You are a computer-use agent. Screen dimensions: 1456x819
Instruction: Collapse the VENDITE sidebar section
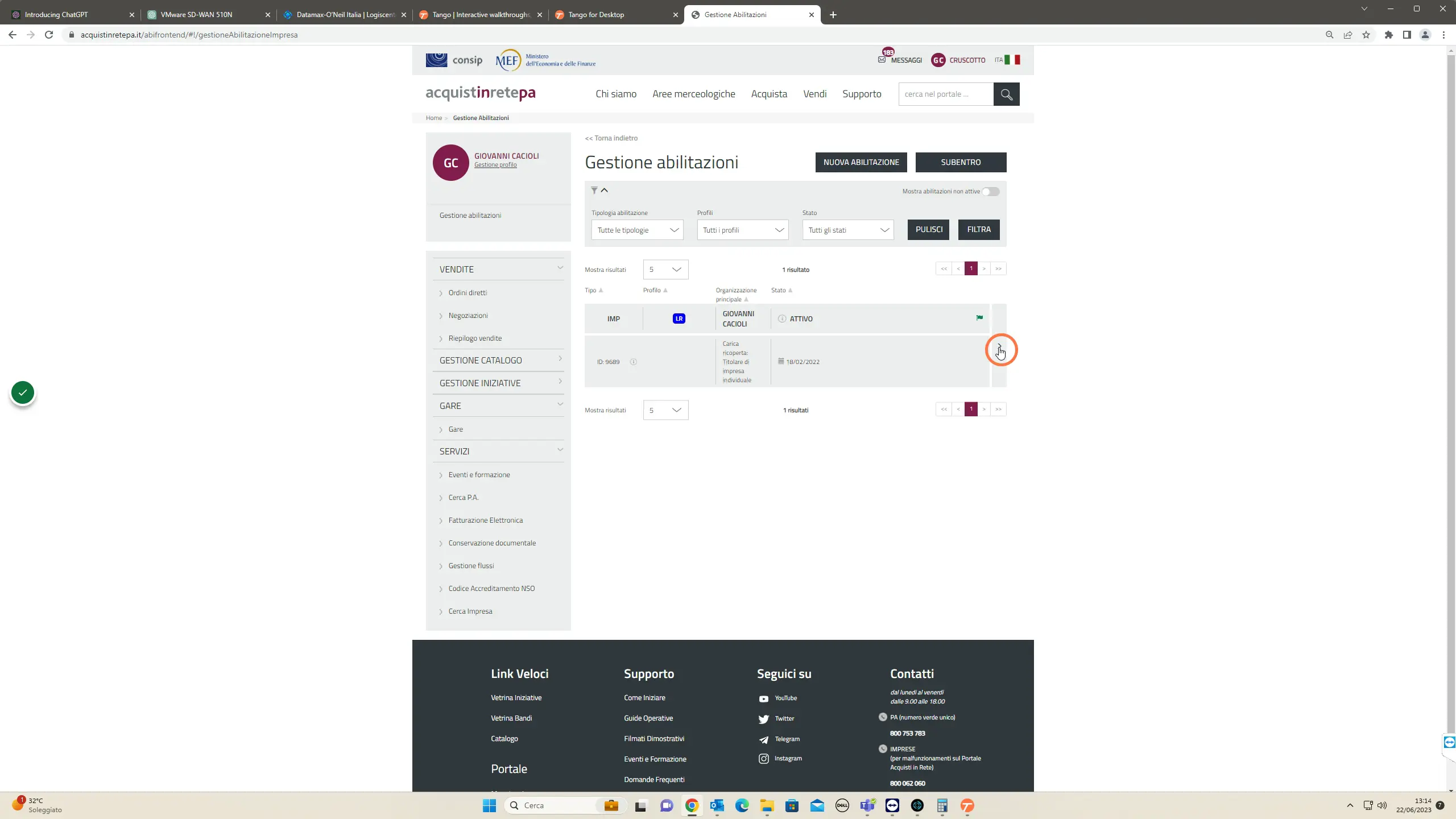(560, 268)
